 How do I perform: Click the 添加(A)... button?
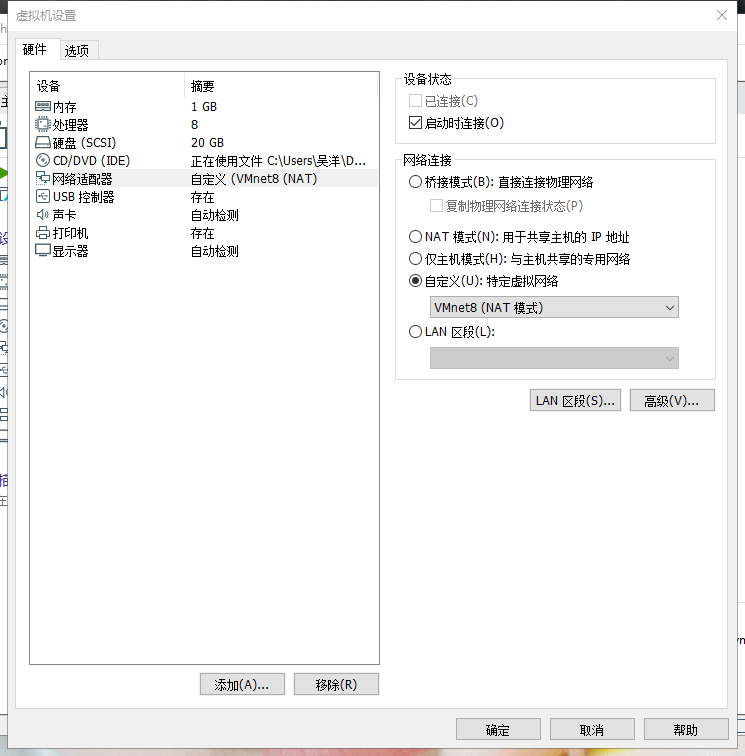(242, 684)
